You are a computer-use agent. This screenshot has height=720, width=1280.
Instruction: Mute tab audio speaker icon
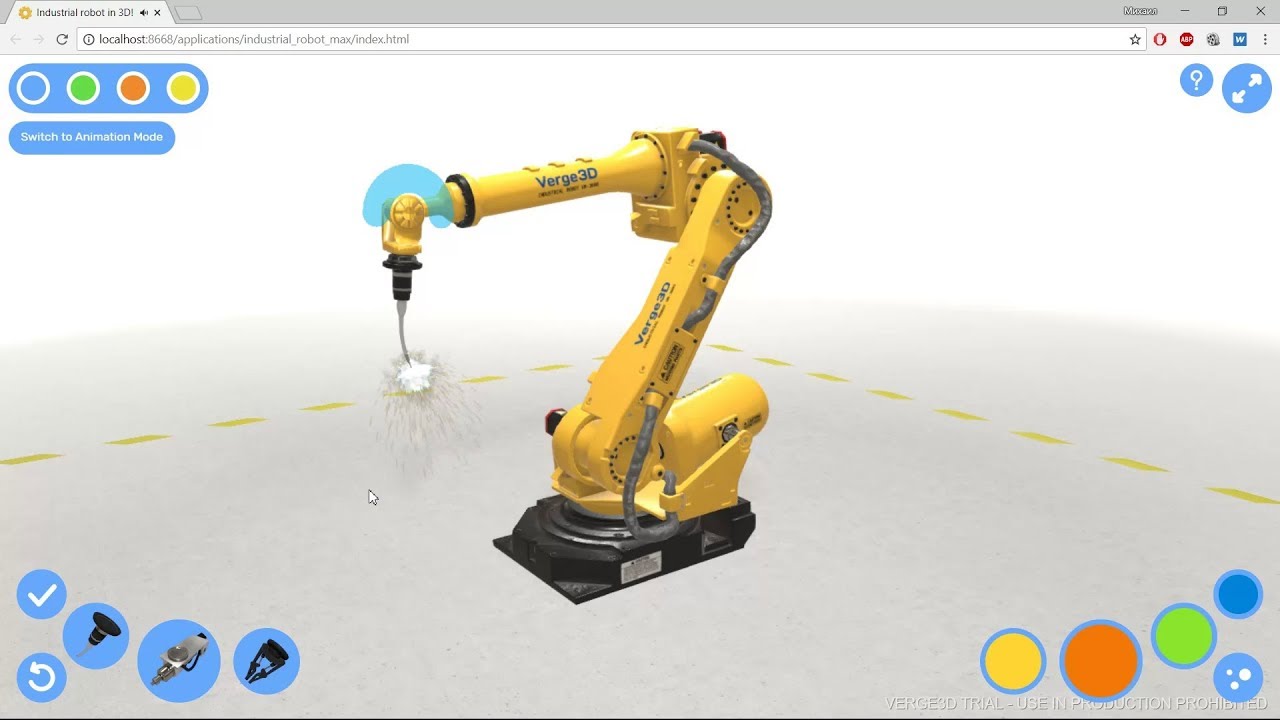point(144,12)
